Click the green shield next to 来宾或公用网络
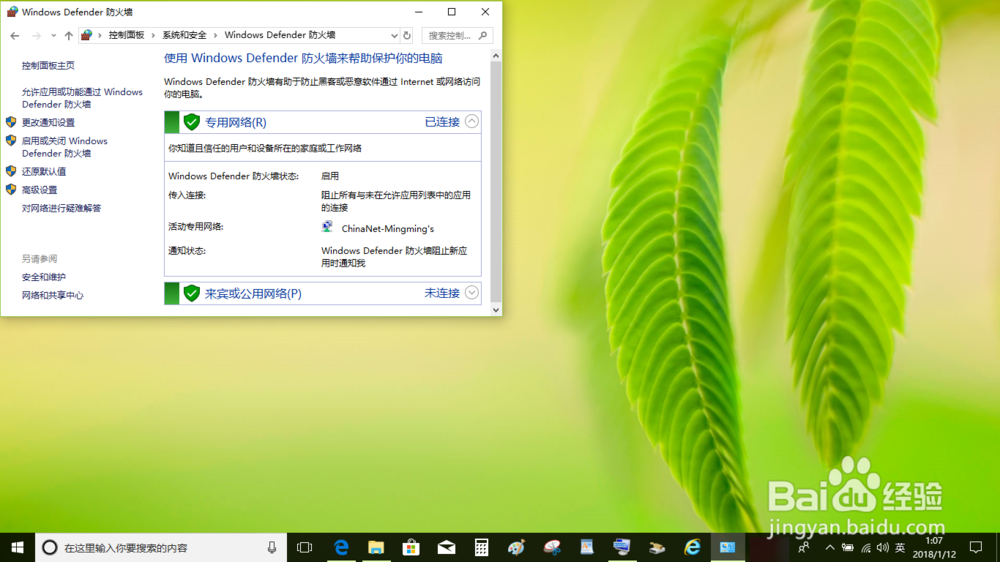Image resolution: width=1000 pixels, height=562 pixels. 191,293
